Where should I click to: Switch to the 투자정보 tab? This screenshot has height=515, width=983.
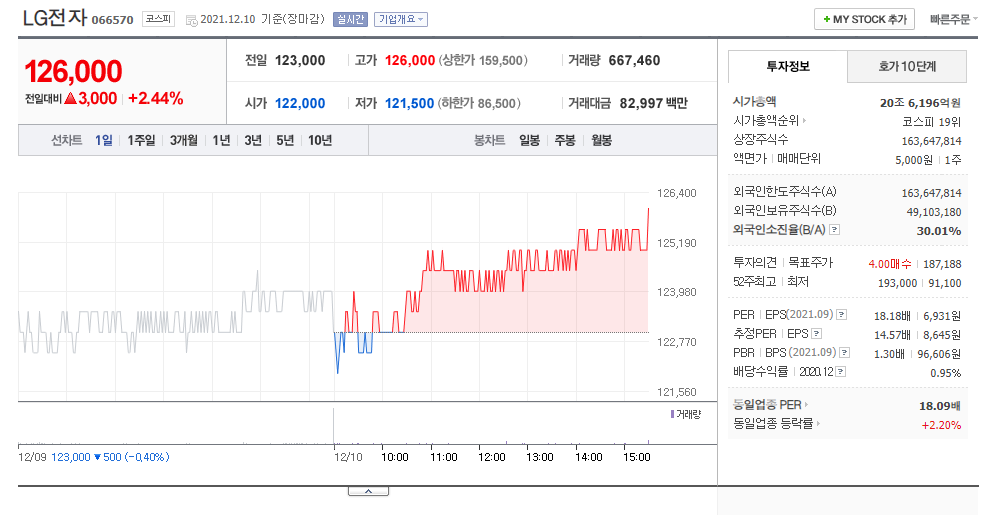pos(787,66)
